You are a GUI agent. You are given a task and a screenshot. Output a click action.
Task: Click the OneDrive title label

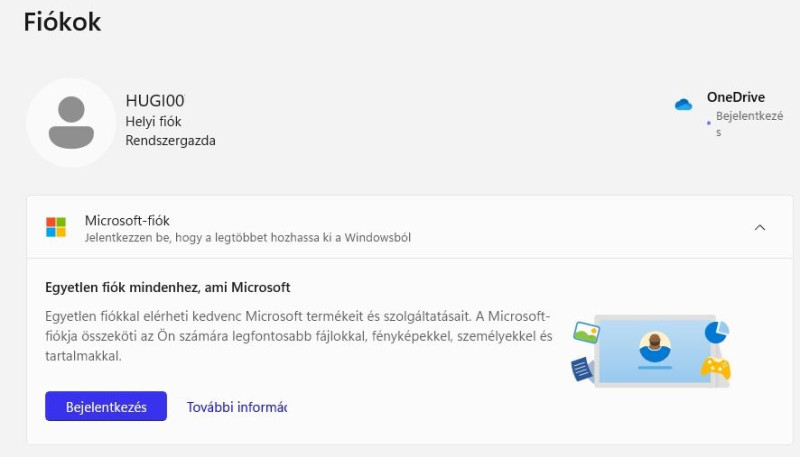[736, 97]
